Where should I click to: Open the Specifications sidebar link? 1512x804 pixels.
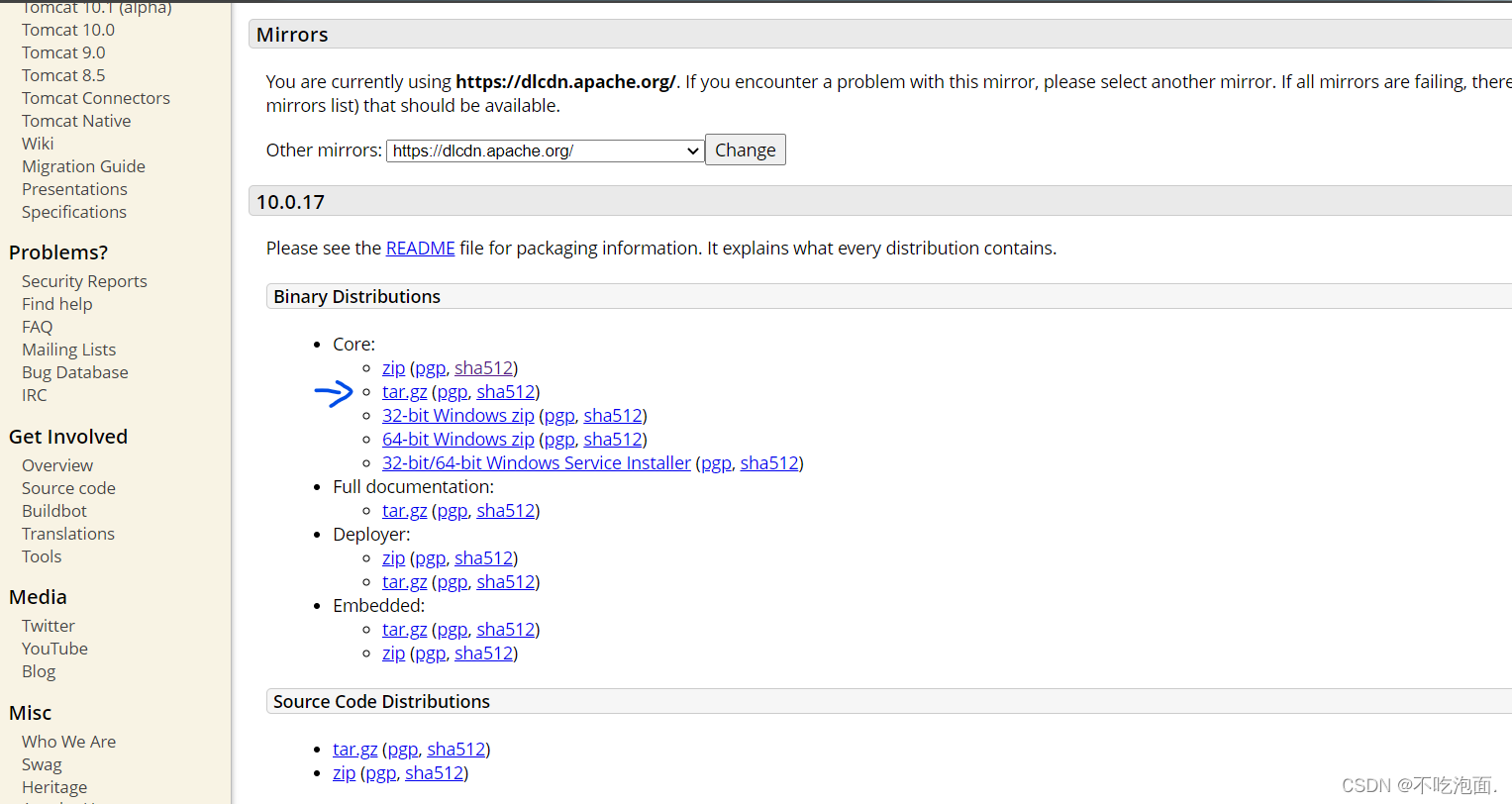click(74, 212)
